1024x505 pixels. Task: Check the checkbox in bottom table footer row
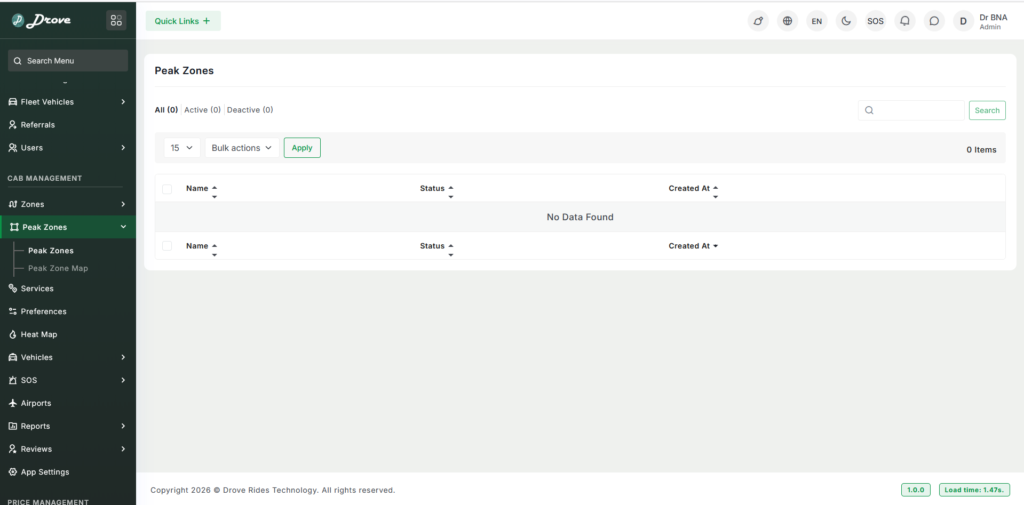click(167, 246)
